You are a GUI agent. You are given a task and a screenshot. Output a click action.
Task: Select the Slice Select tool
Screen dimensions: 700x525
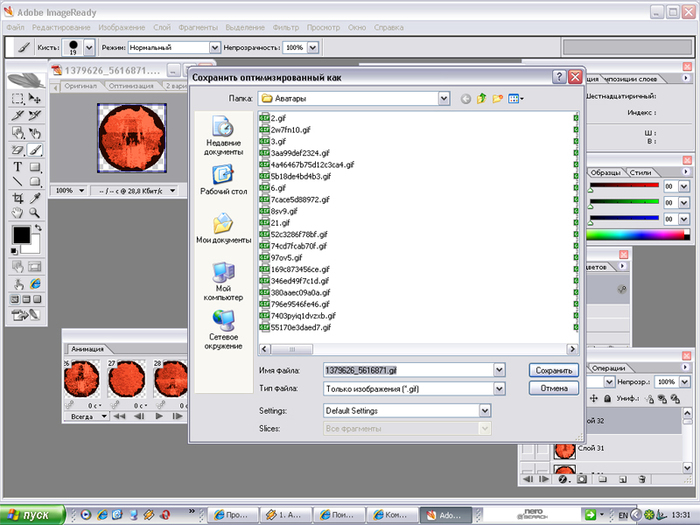[x=35, y=115]
